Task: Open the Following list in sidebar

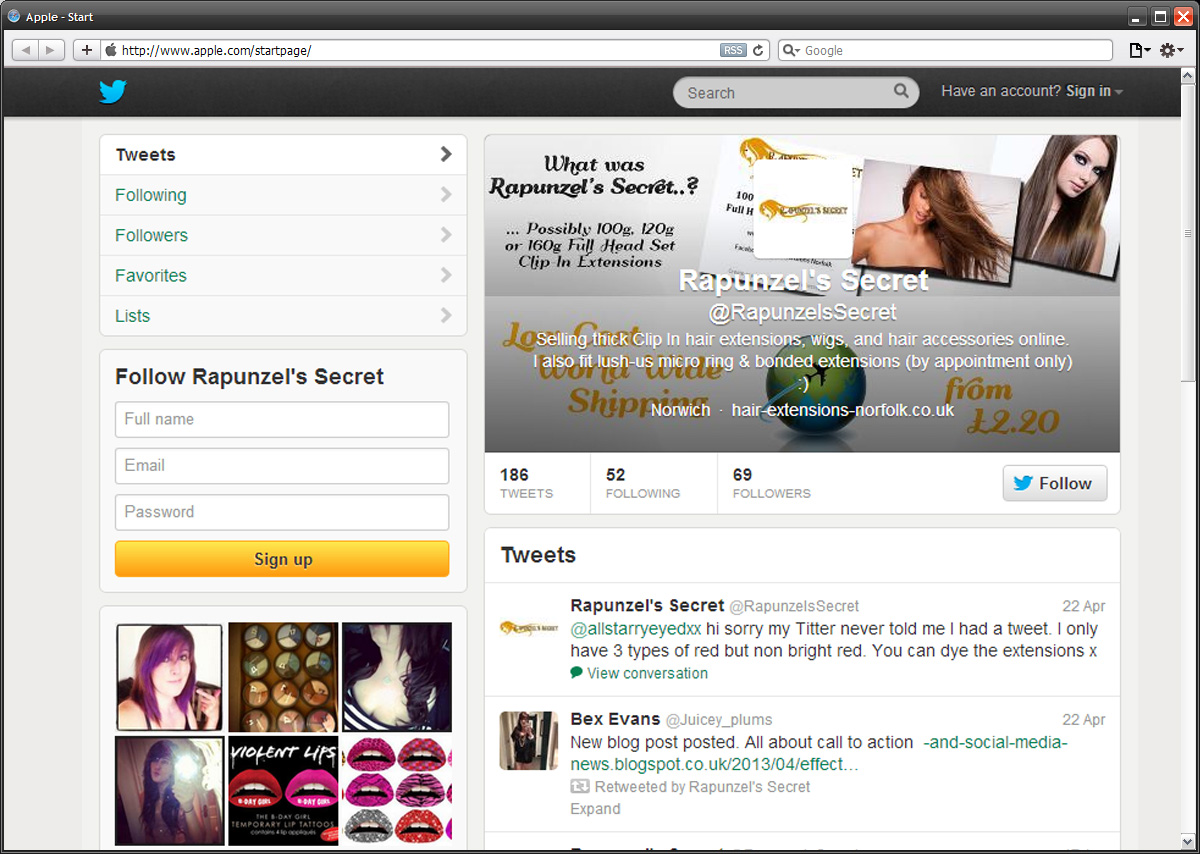Action: [x=283, y=195]
